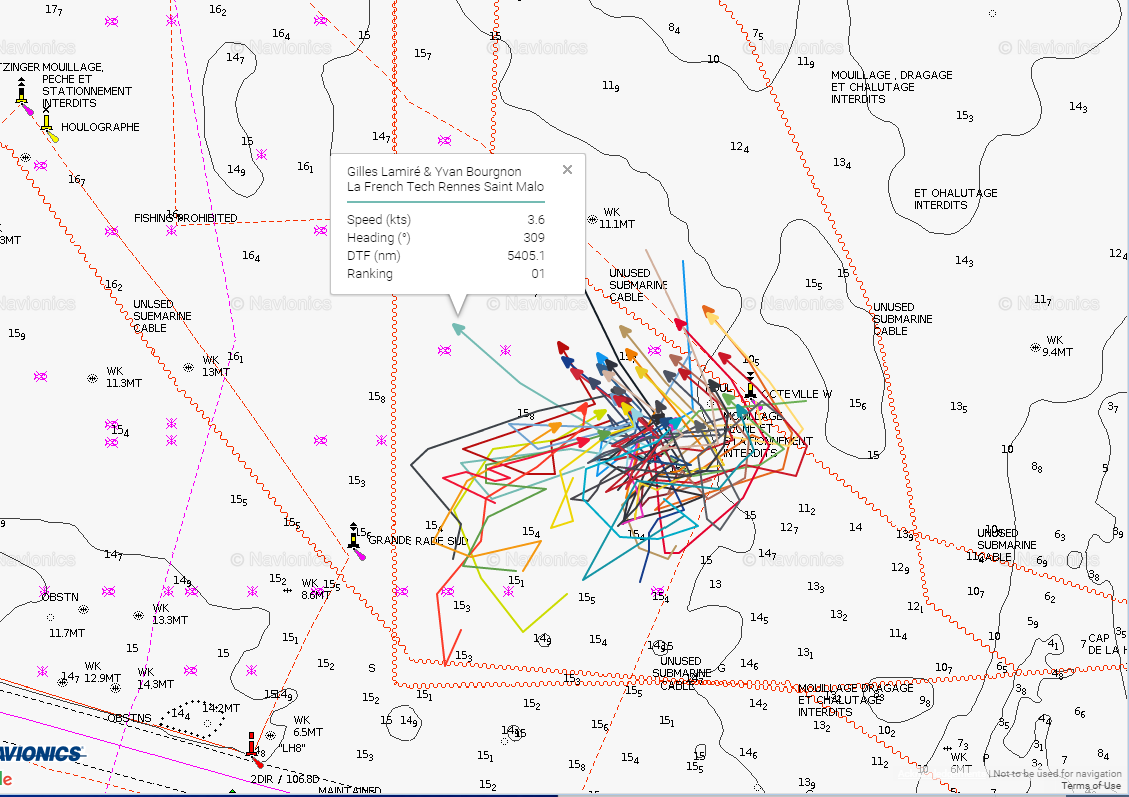The width and height of the screenshot is (1129, 797).
Task: Select the teal leader boat arrow under the popup
Action: tap(457, 328)
